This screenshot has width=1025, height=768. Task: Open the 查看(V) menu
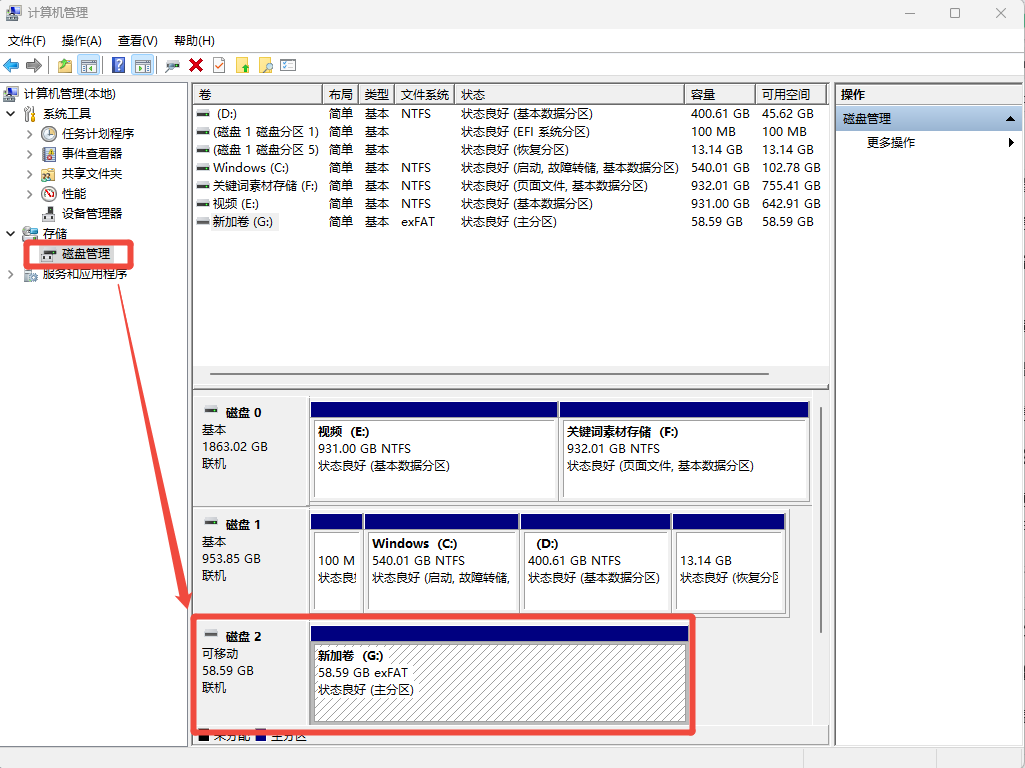point(137,41)
